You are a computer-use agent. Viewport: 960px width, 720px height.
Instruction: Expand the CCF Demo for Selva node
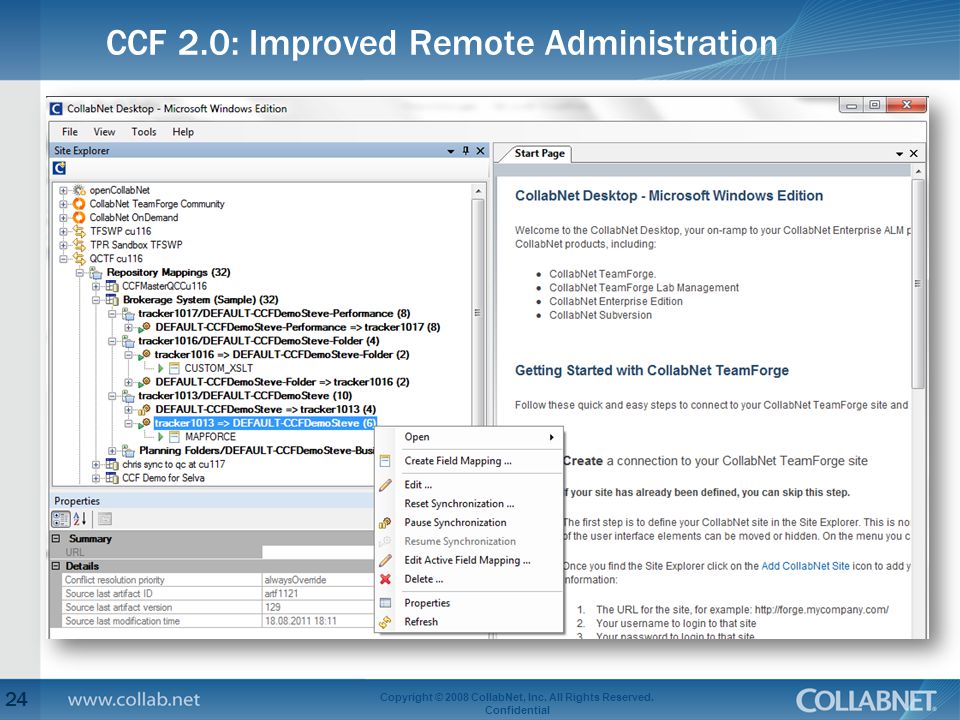pos(96,478)
